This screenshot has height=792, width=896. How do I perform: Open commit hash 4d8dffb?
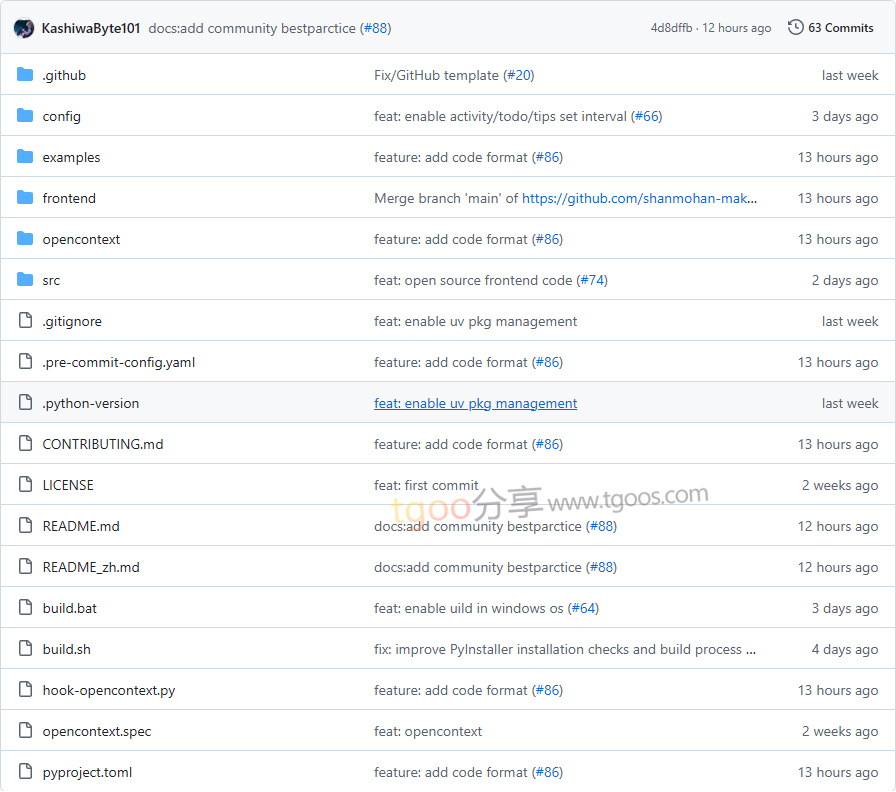671,28
